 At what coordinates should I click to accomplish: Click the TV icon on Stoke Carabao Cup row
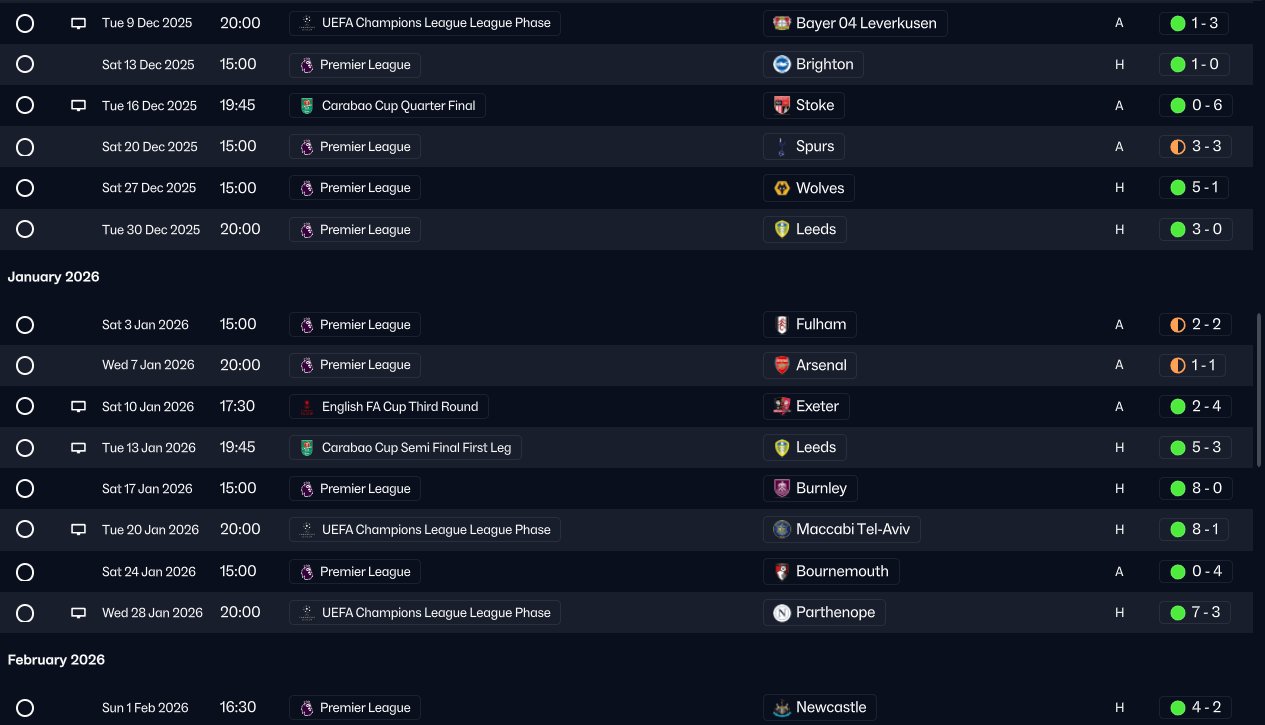[x=78, y=106]
